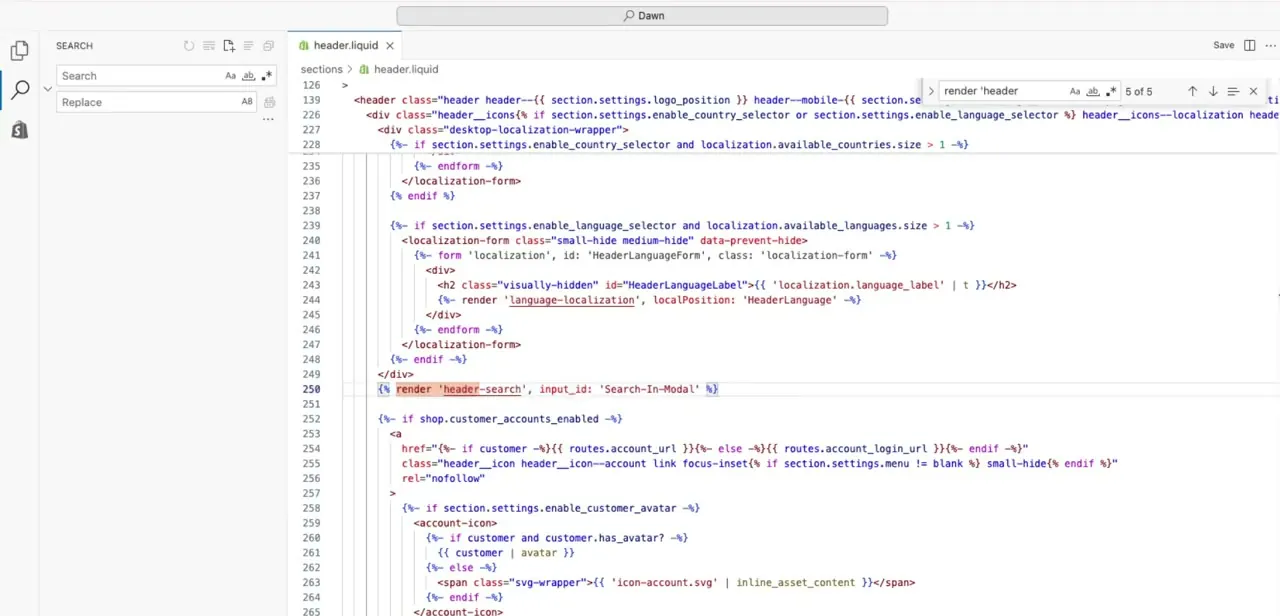Click the highlighted render 'header-search' on line 250
The width and height of the screenshot is (1280, 616).
pos(462,389)
